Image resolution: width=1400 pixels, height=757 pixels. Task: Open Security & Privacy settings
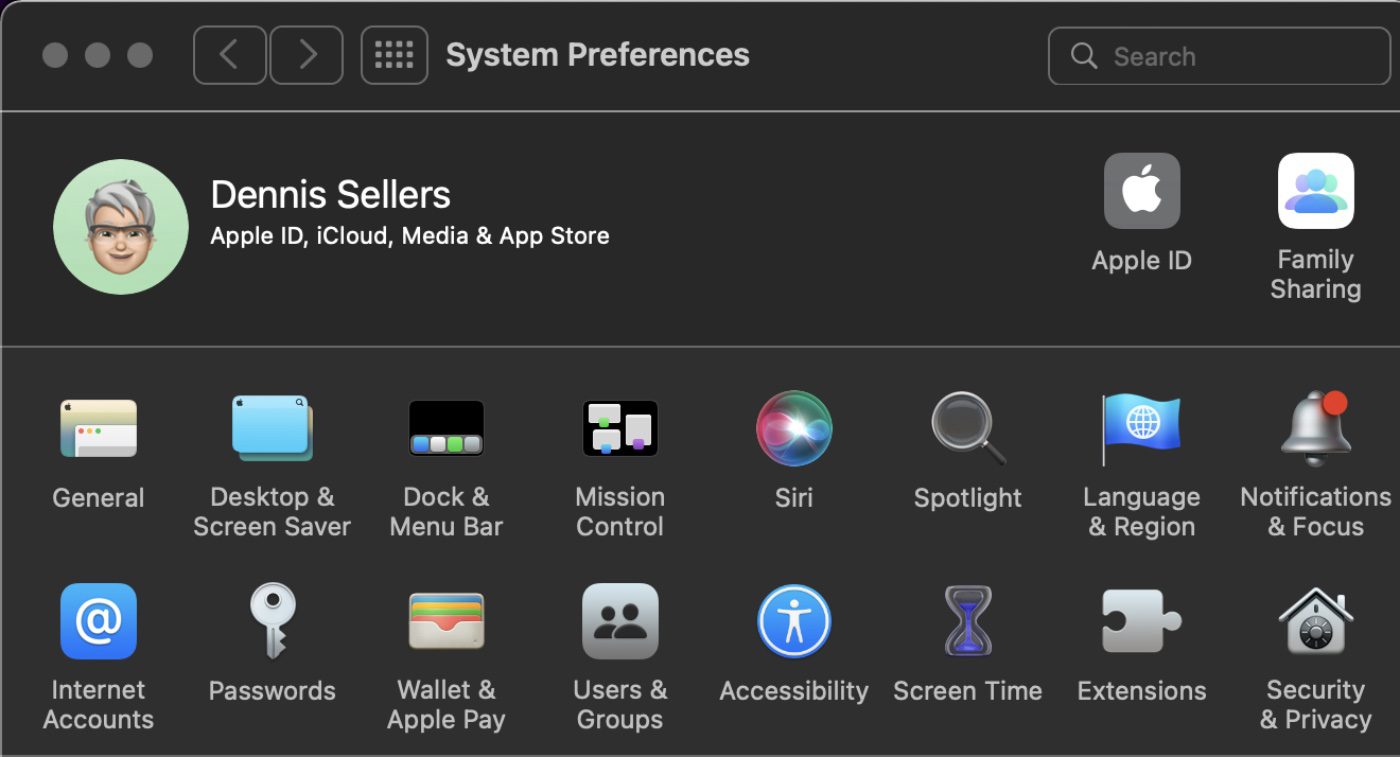(1315, 621)
